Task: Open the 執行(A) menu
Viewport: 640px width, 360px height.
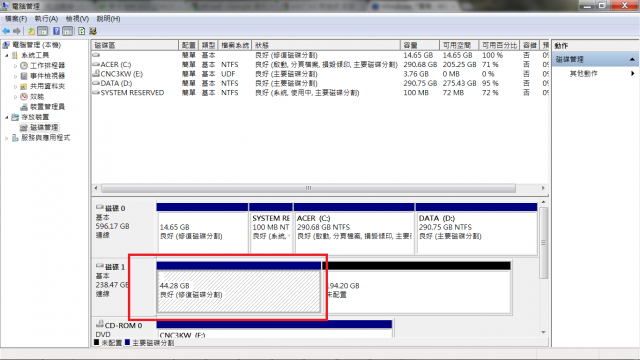Action: (x=46, y=19)
